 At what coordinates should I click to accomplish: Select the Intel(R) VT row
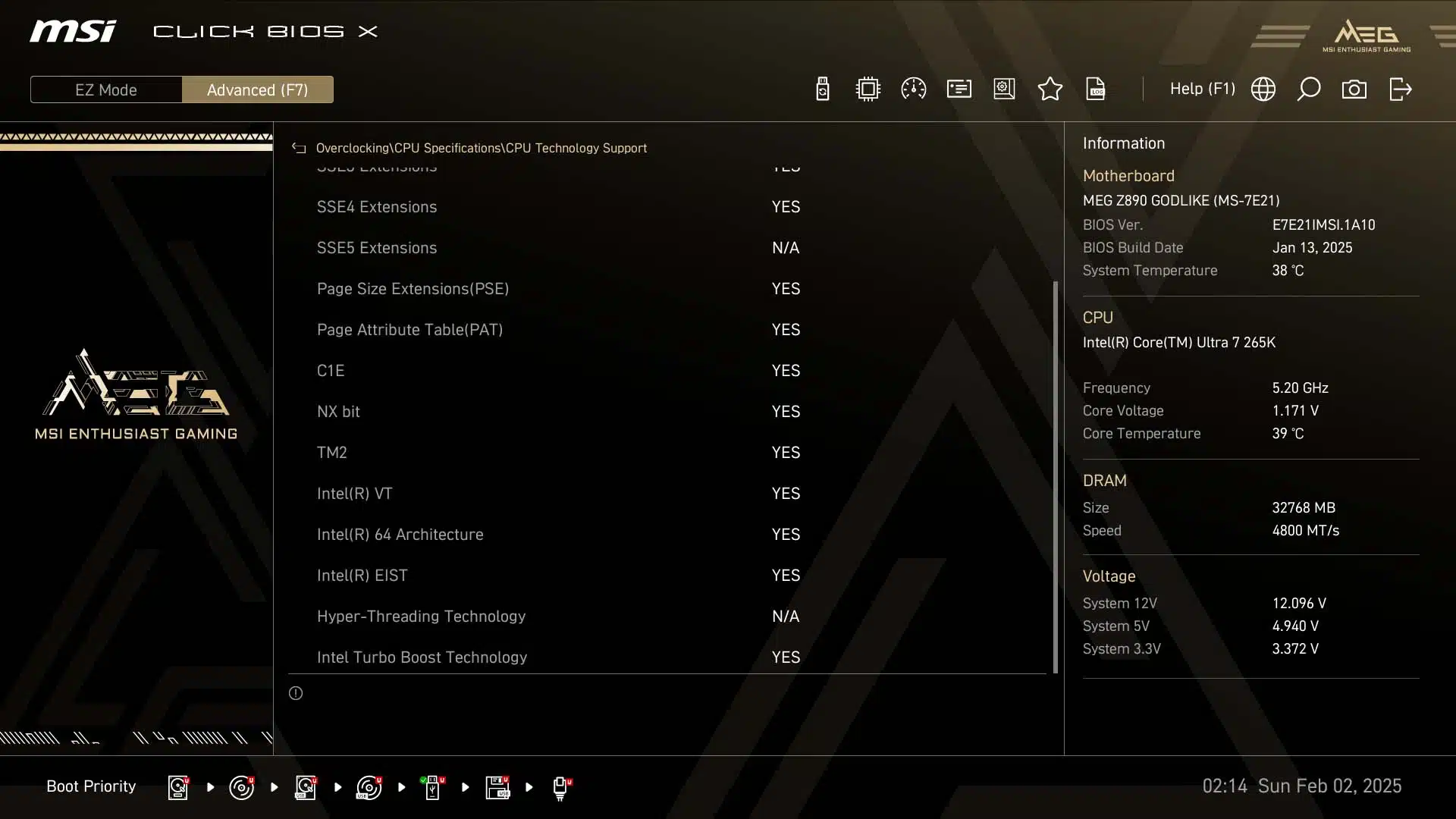pyautogui.click(x=667, y=494)
